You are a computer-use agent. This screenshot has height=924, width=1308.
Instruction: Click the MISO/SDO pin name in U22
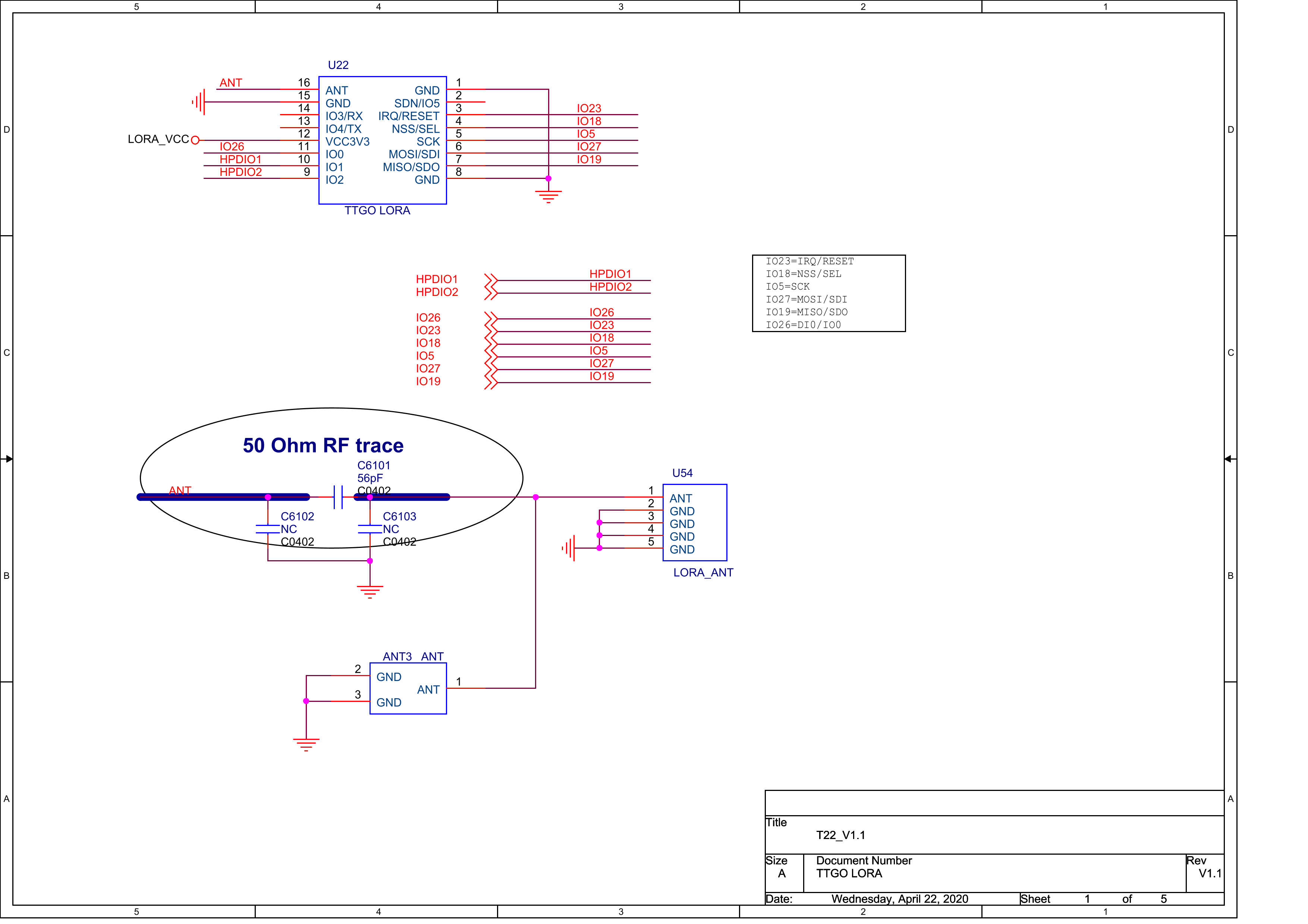coord(411,167)
